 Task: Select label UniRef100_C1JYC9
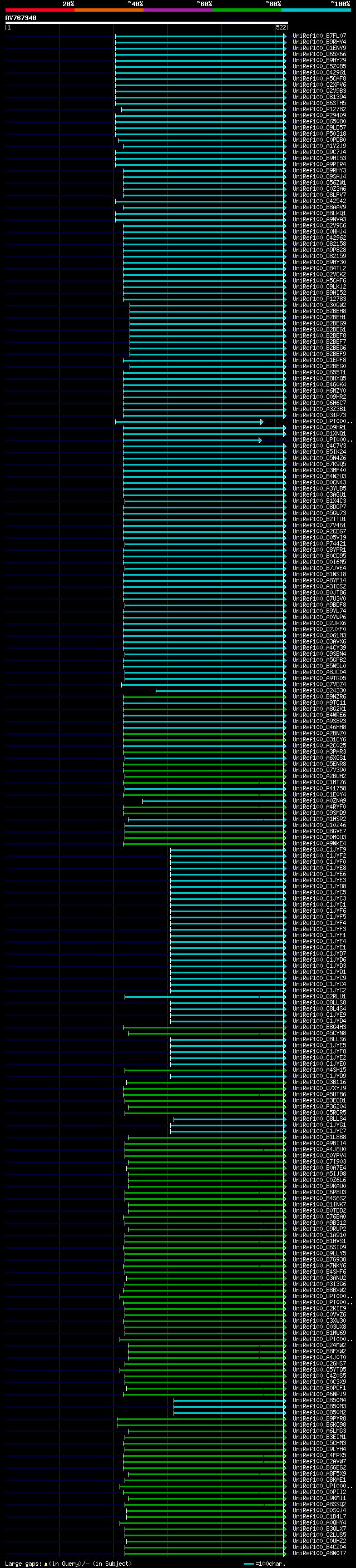(x=319, y=977)
